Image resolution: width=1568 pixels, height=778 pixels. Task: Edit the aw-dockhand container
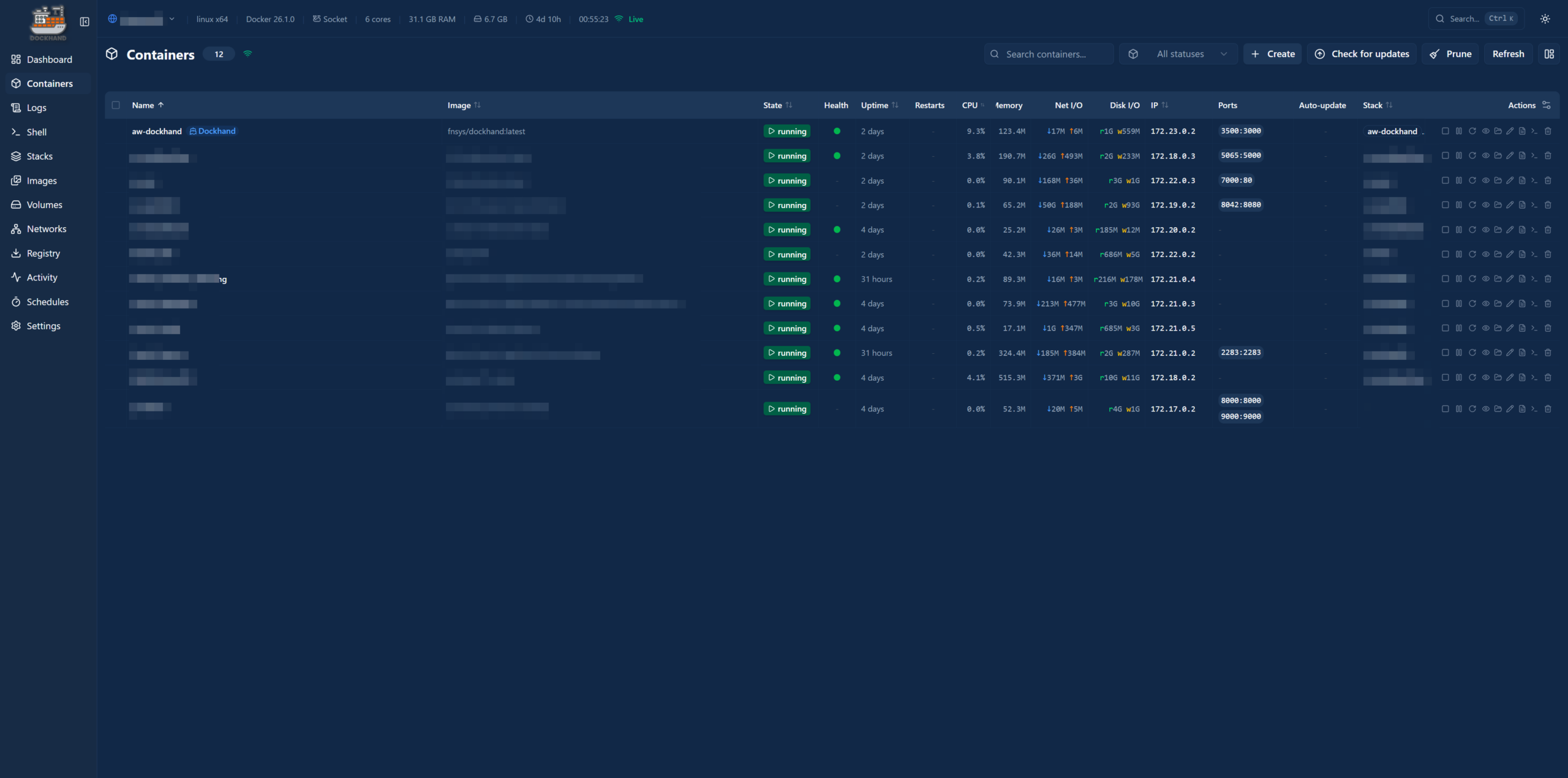1510,131
